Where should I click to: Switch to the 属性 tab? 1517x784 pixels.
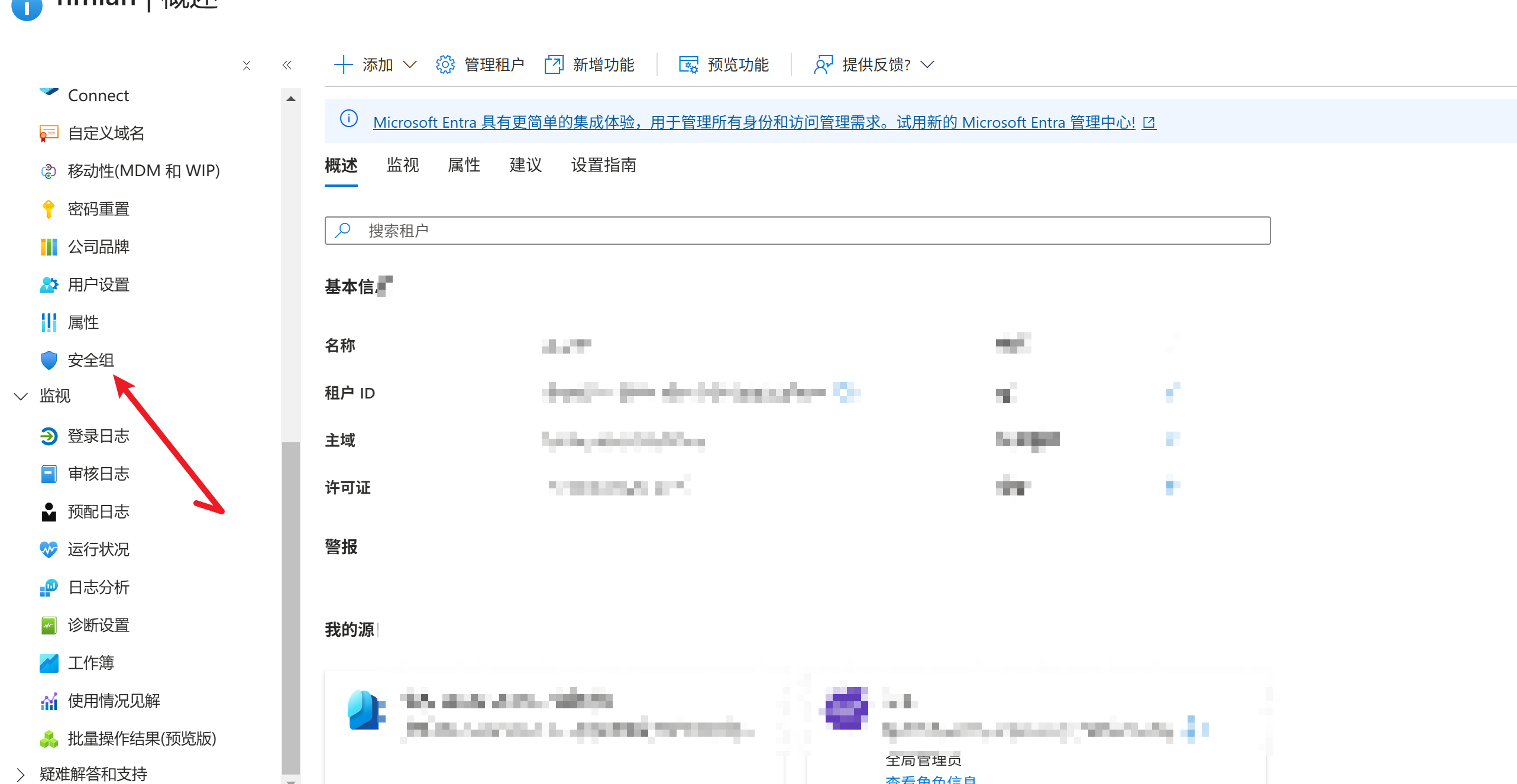pyautogui.click(x=464, y=165)
